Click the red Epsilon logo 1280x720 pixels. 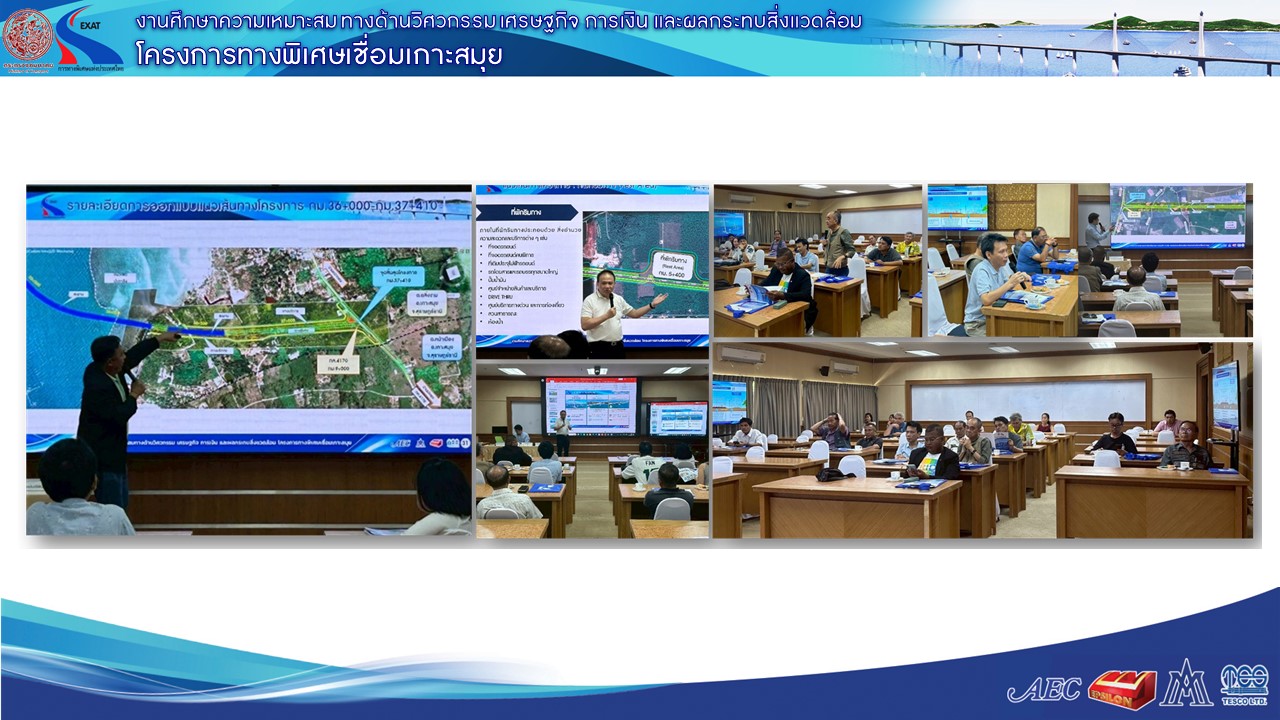pyautogui.click(x=1121, y=688)
